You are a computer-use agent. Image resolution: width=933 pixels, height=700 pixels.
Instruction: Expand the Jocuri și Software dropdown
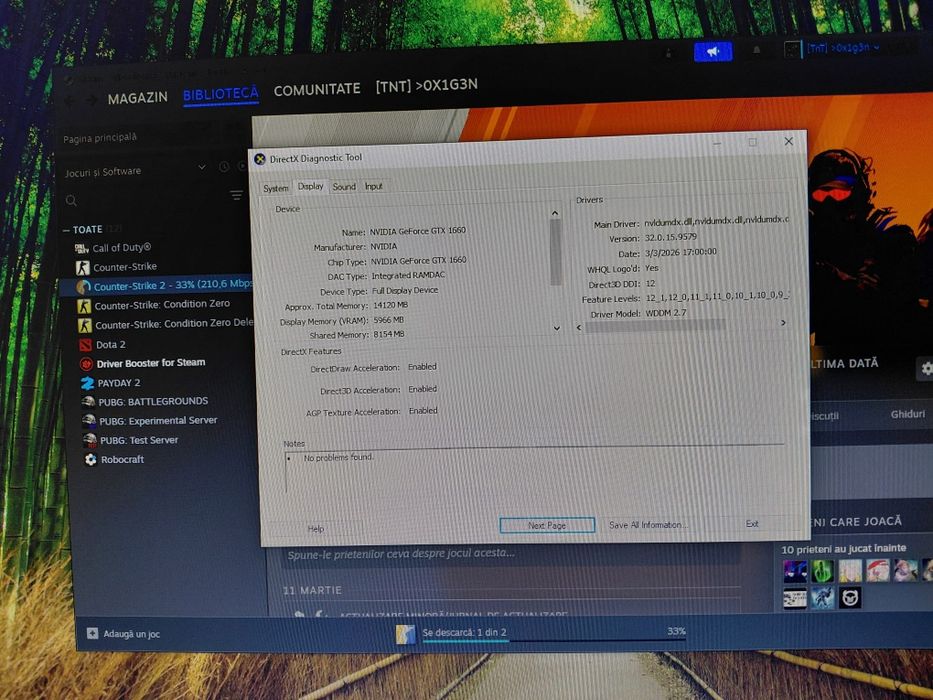(x=202, y=167)
